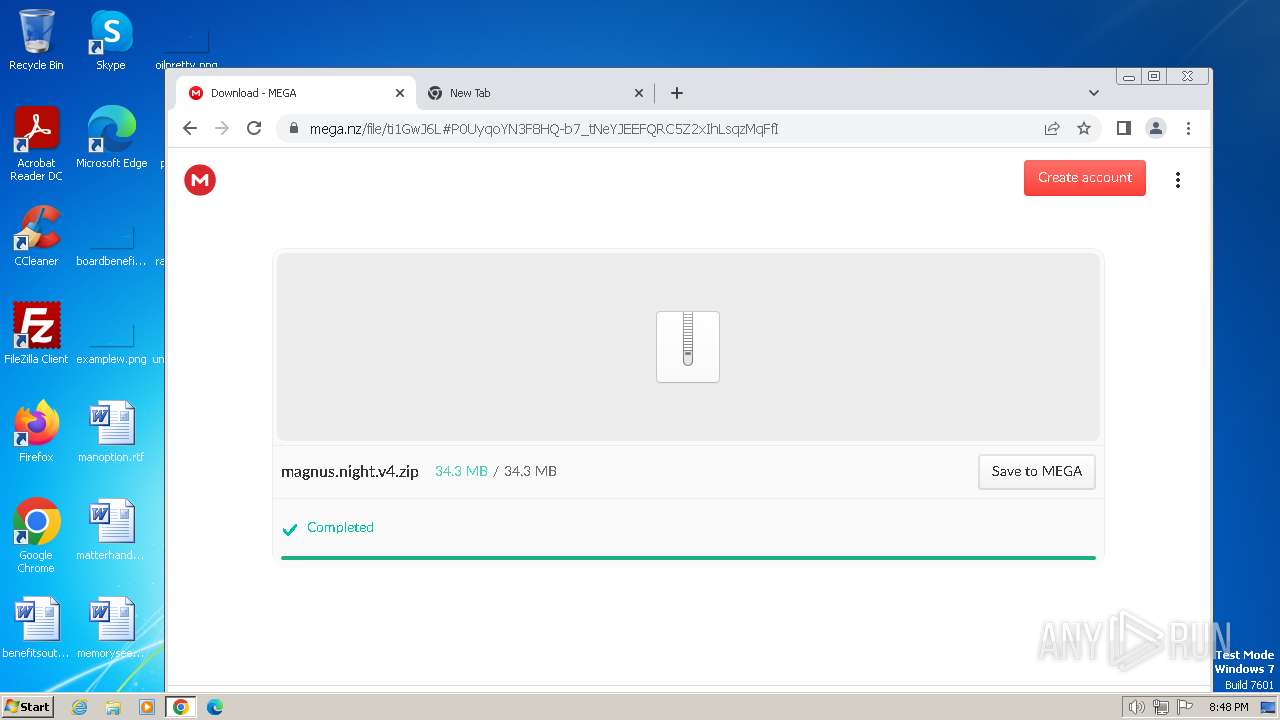Open Internet Explorer from taskbar

[80, 707]
